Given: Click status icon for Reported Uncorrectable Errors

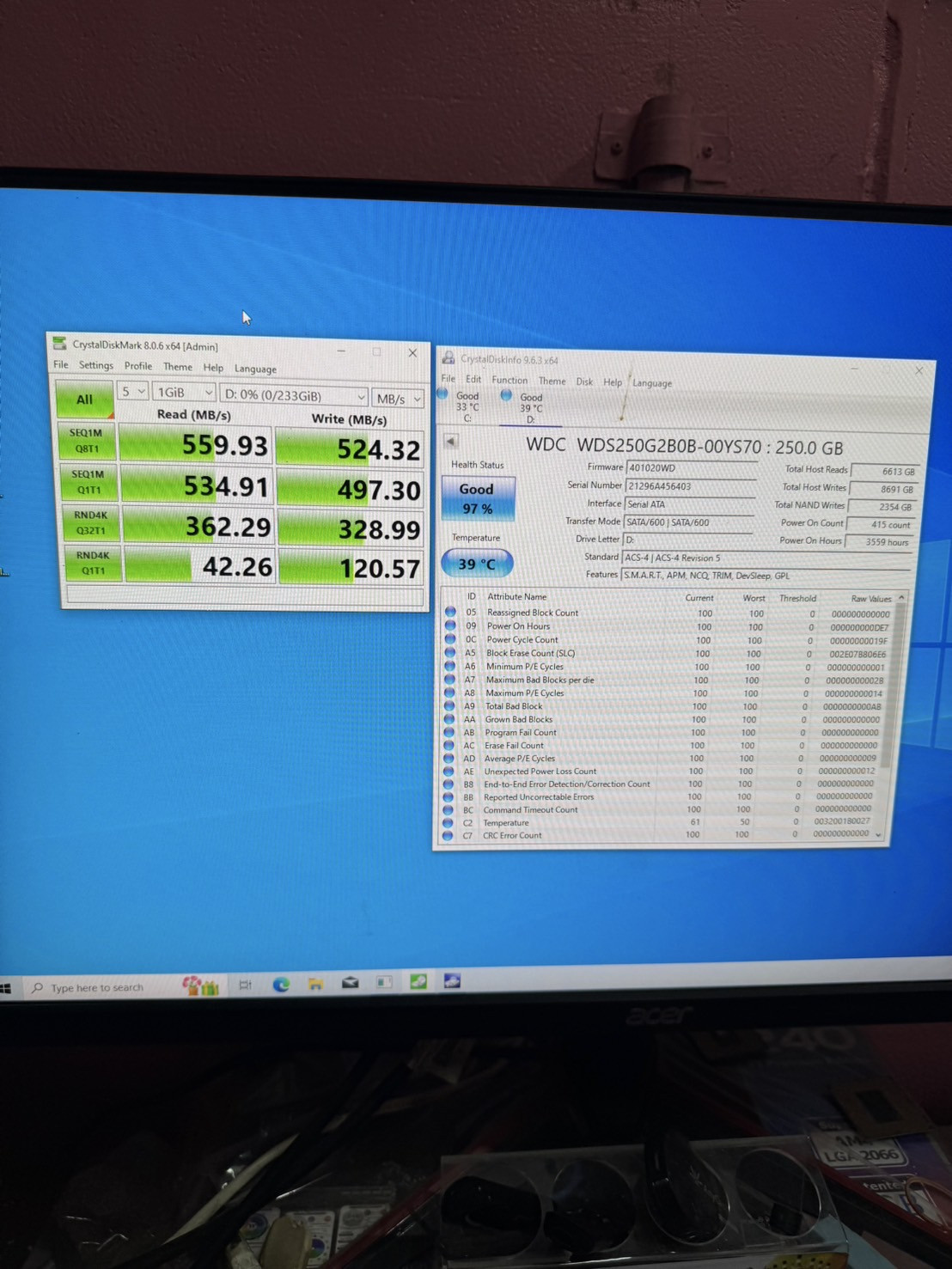Looking at the screenshot, I should coord(448,796).
